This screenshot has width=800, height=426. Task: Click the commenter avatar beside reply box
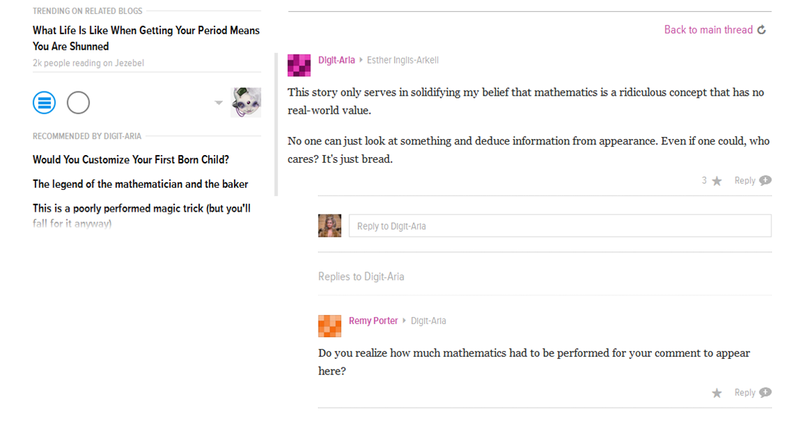click(330, 225)
